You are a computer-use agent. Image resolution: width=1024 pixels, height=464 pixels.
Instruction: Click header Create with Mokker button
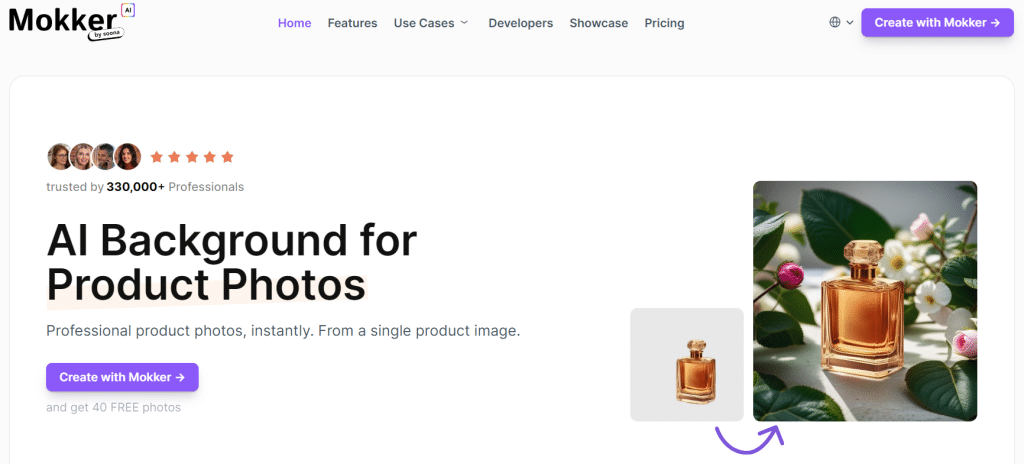coord(937,22)
